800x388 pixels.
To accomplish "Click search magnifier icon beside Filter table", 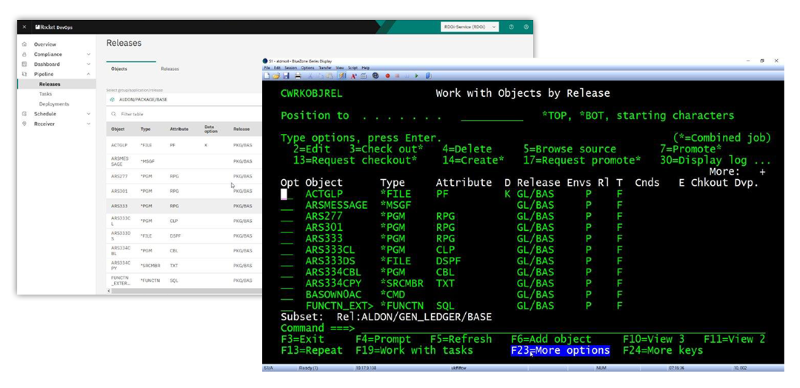I will point(113,114).
